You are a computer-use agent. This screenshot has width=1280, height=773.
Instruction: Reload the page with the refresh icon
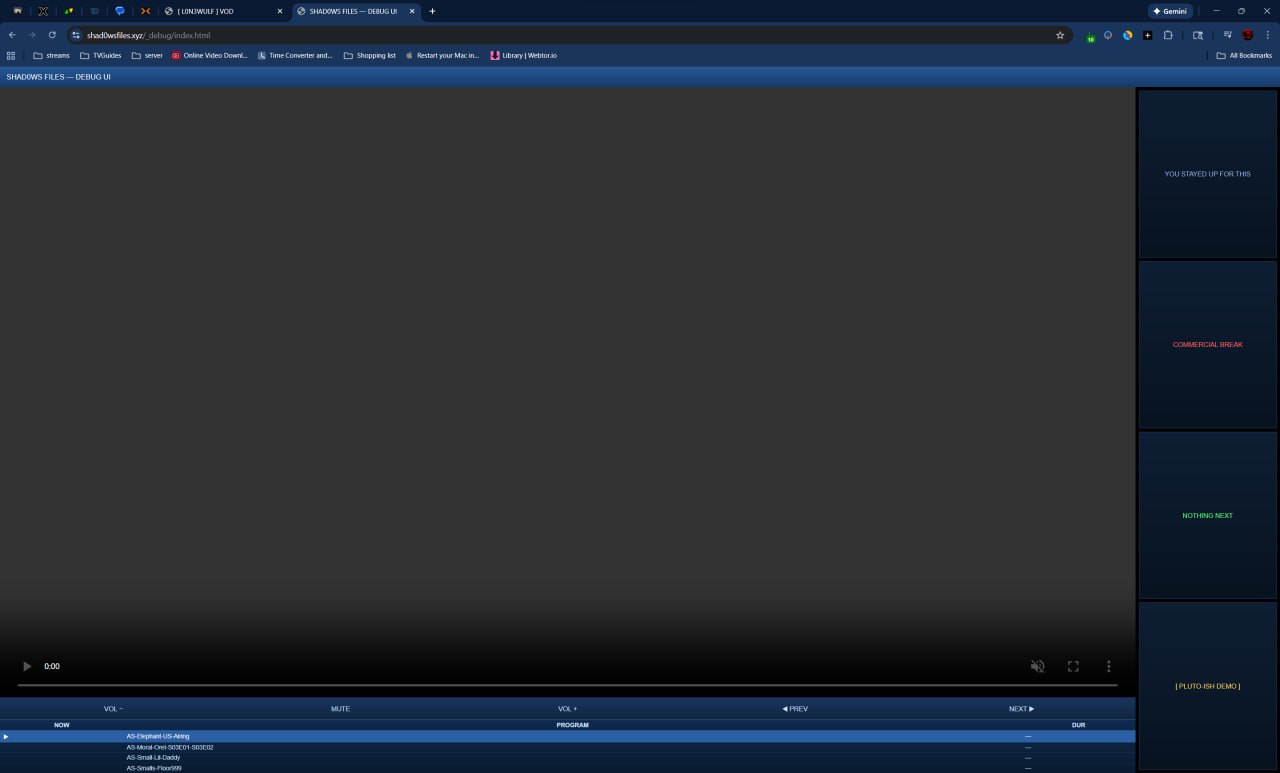[52, 35]
